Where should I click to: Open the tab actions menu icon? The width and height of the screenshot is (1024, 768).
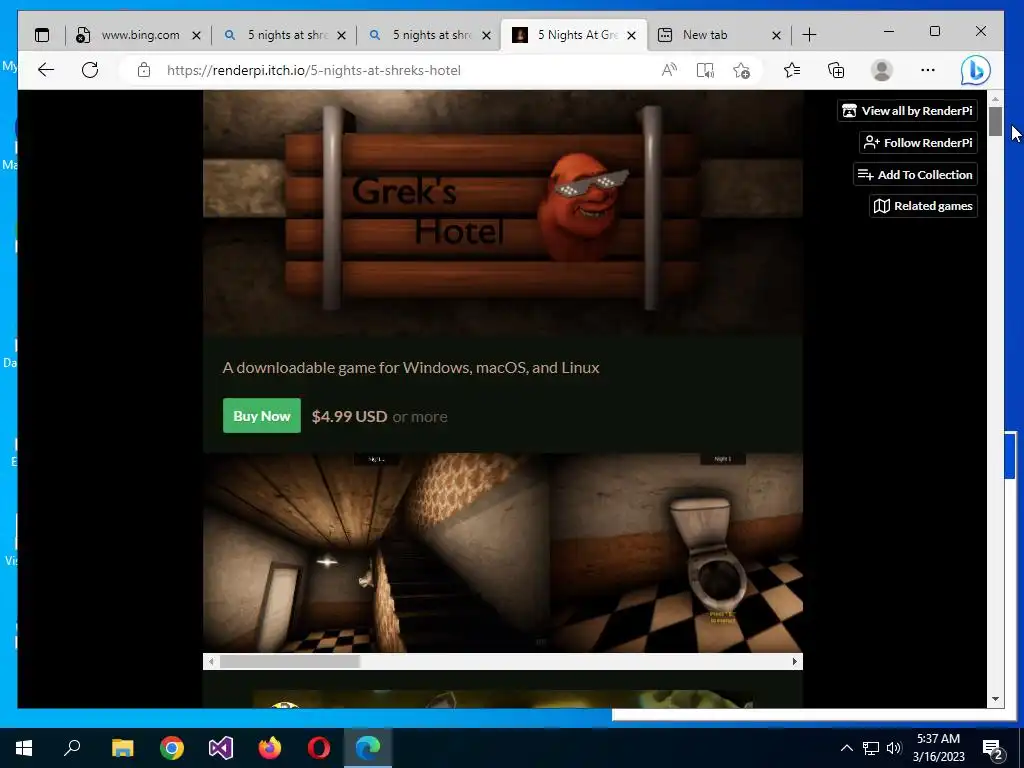click(42, 35)
